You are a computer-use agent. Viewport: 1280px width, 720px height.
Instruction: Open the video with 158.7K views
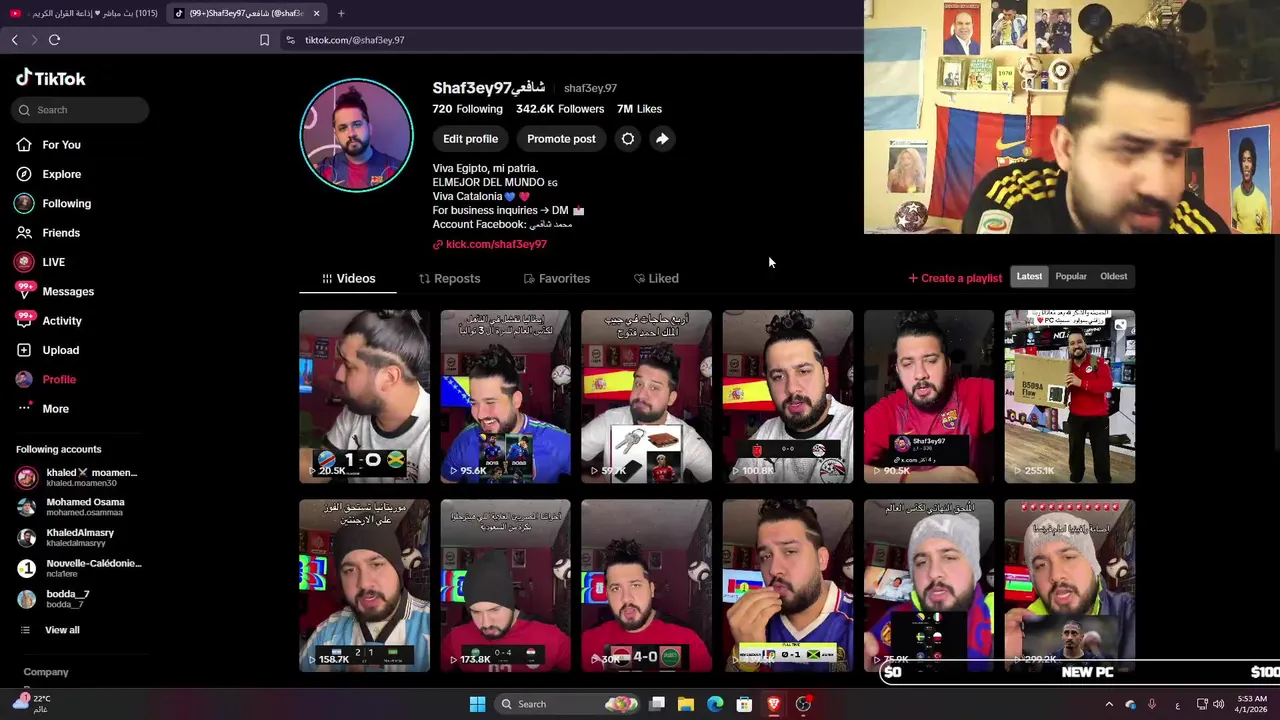[364, 586]
